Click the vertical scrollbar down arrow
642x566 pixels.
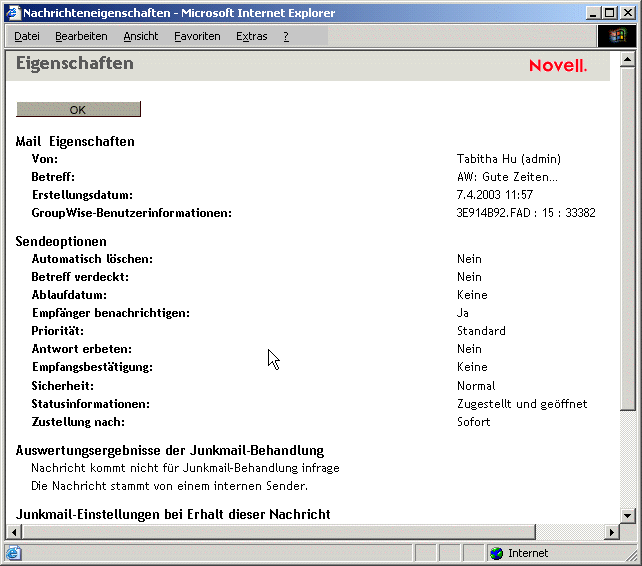[x=627, y=515]
